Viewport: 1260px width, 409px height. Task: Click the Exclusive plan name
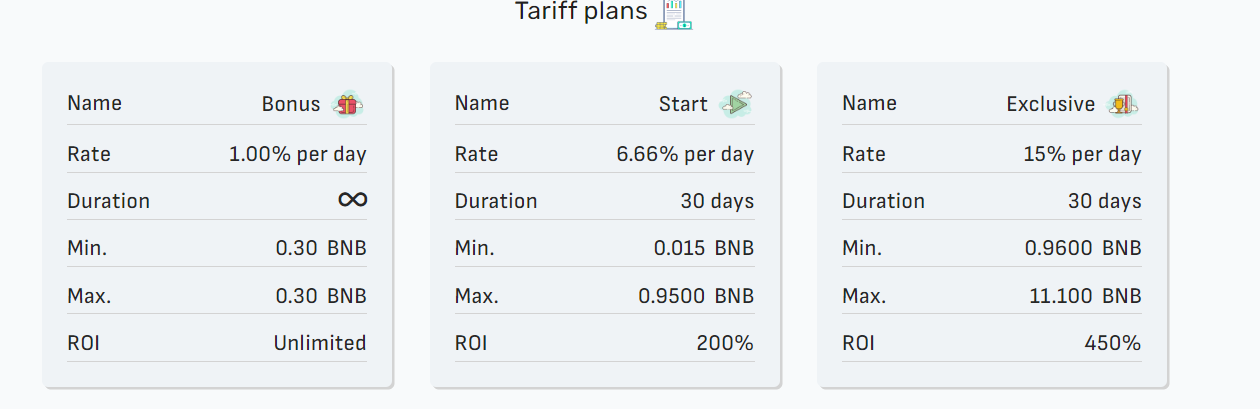coord(1050,104)
